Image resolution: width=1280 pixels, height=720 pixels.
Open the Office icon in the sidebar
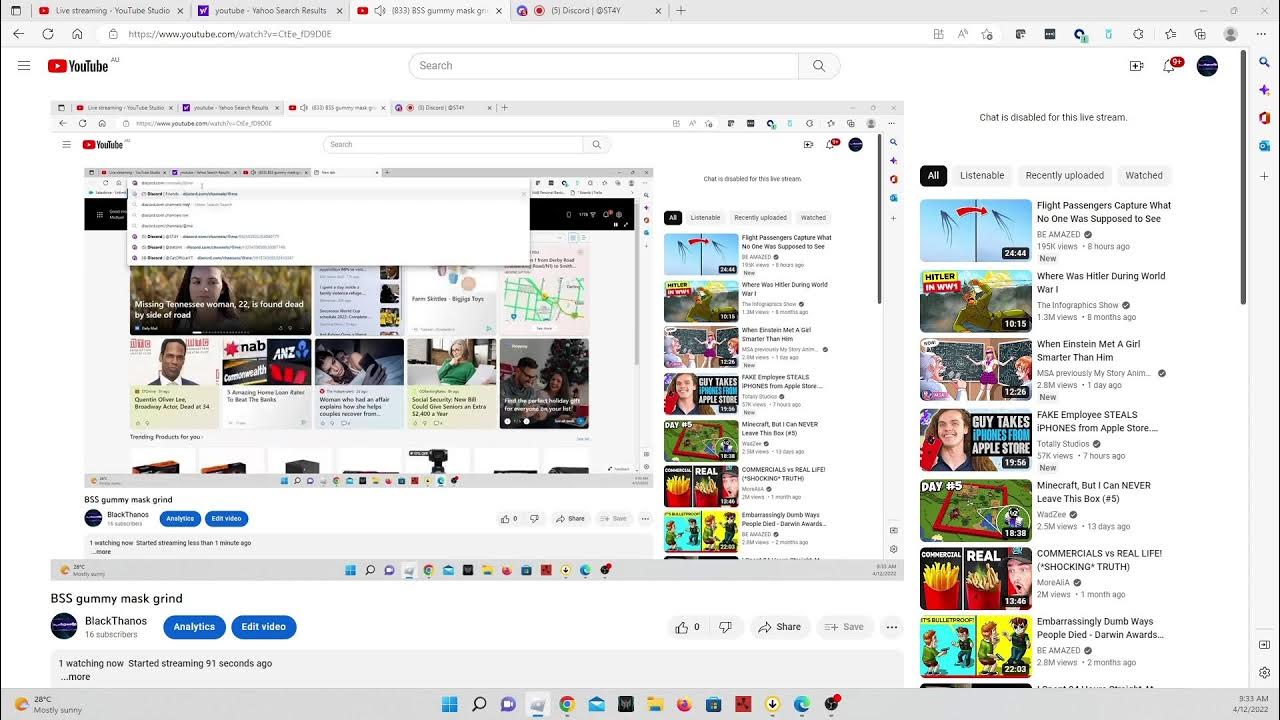[1264, 118]
